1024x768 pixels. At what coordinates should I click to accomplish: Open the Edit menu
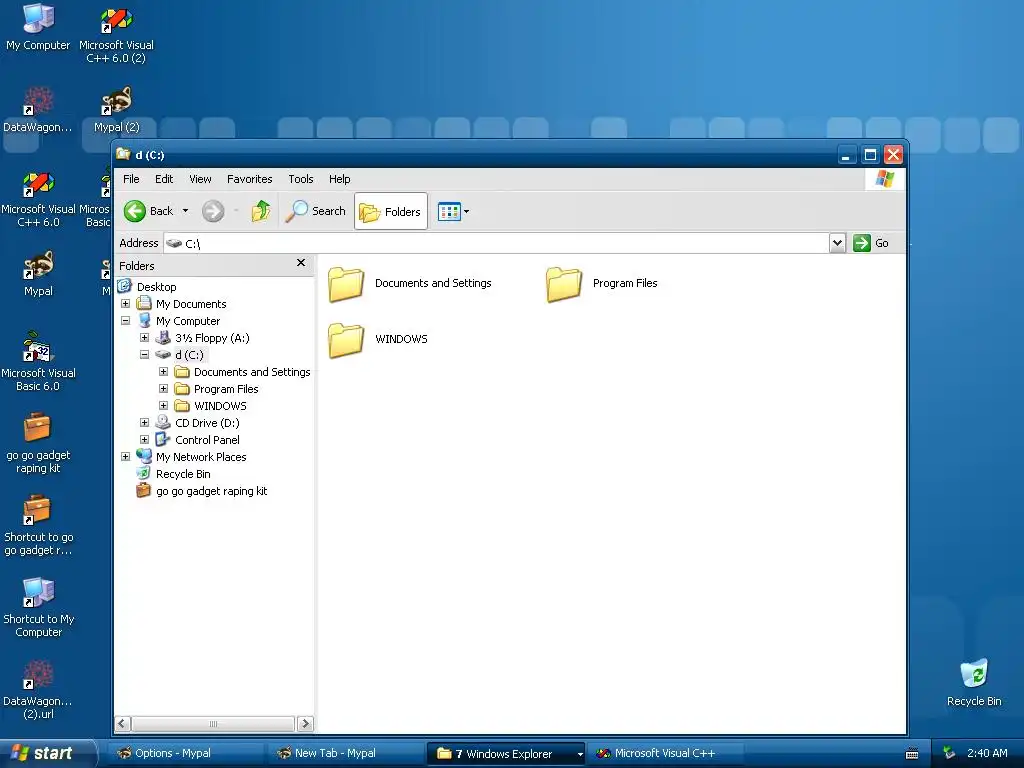pyautogui.click(x=164, y=179)
